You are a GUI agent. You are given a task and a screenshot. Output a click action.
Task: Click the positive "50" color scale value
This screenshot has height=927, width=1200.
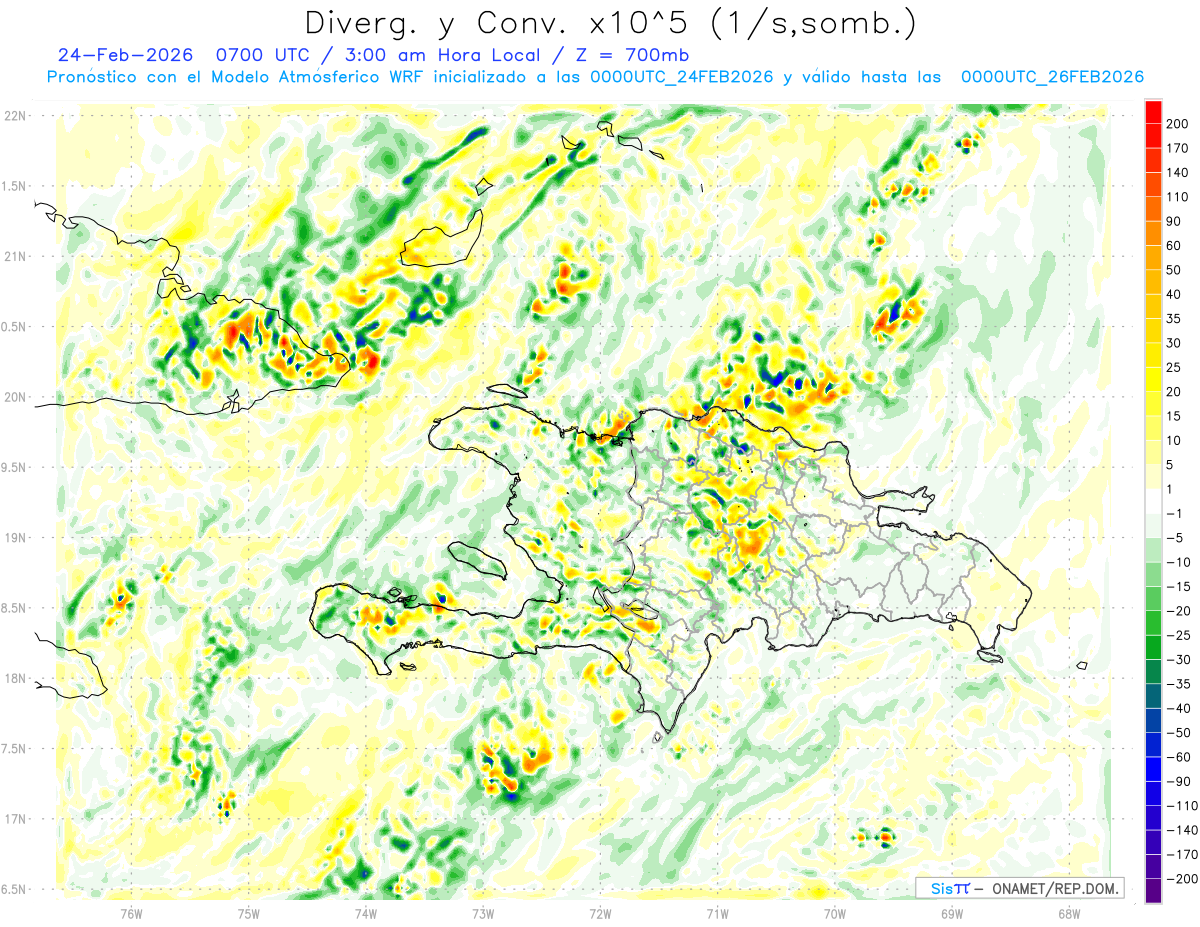(1174, 270)
